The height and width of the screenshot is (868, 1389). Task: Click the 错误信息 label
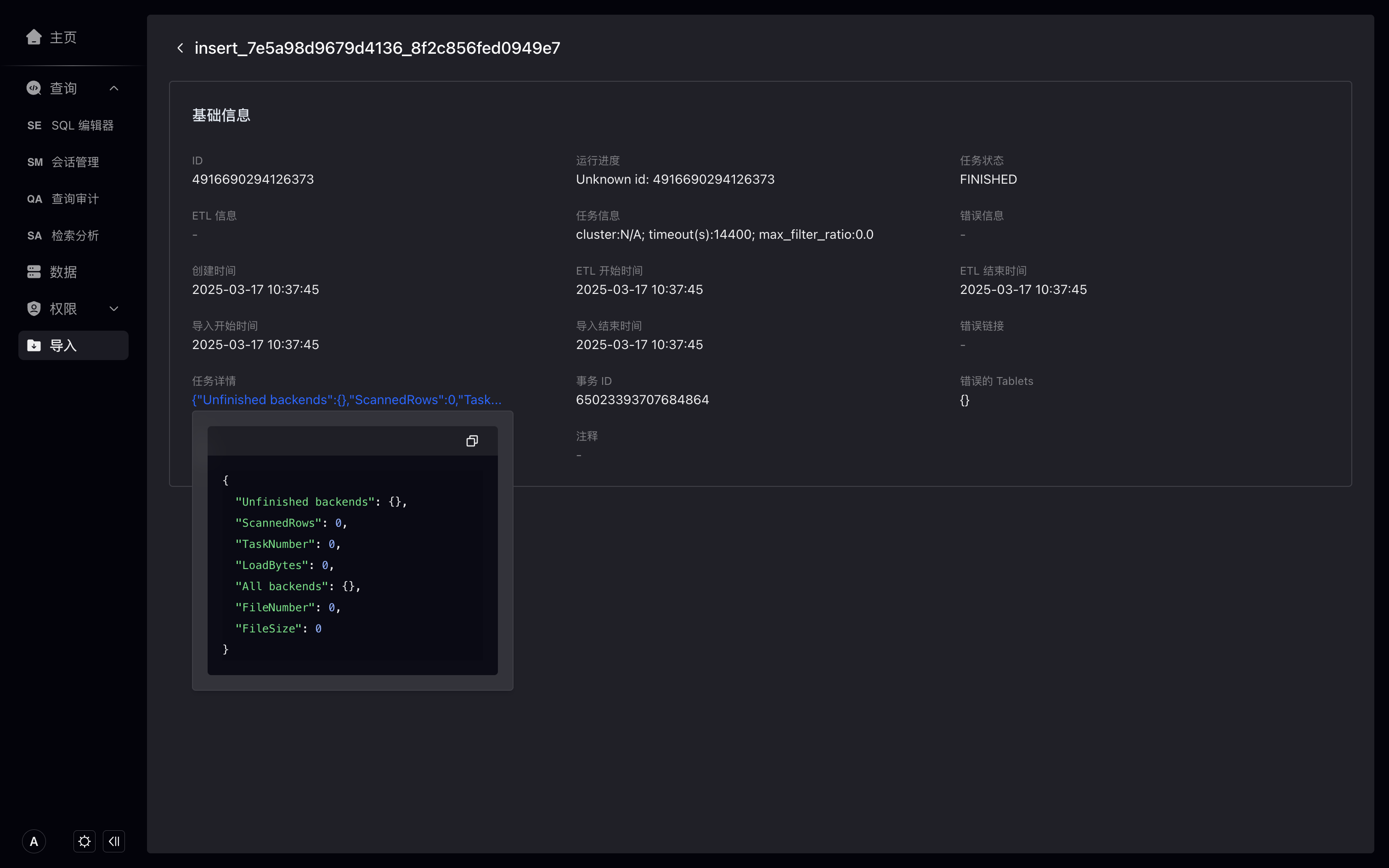point(982,216)
